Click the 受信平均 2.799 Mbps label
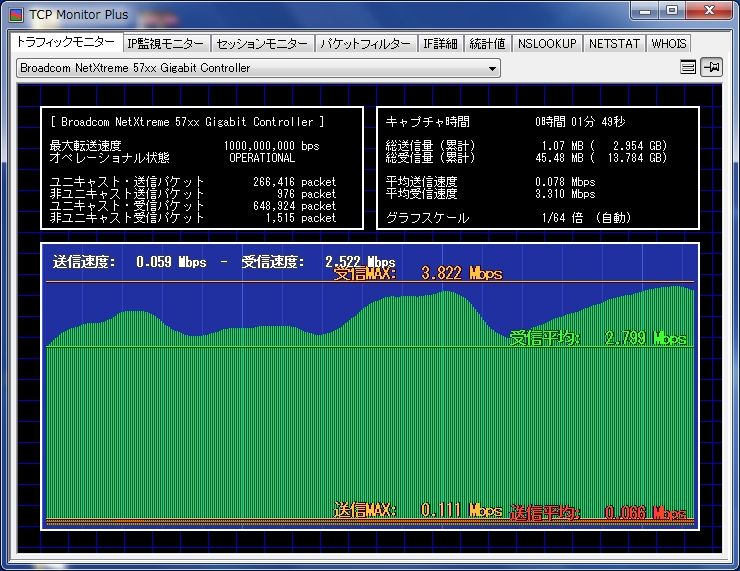The height and width of the screenshot is (571, 740). pos(598,338)
